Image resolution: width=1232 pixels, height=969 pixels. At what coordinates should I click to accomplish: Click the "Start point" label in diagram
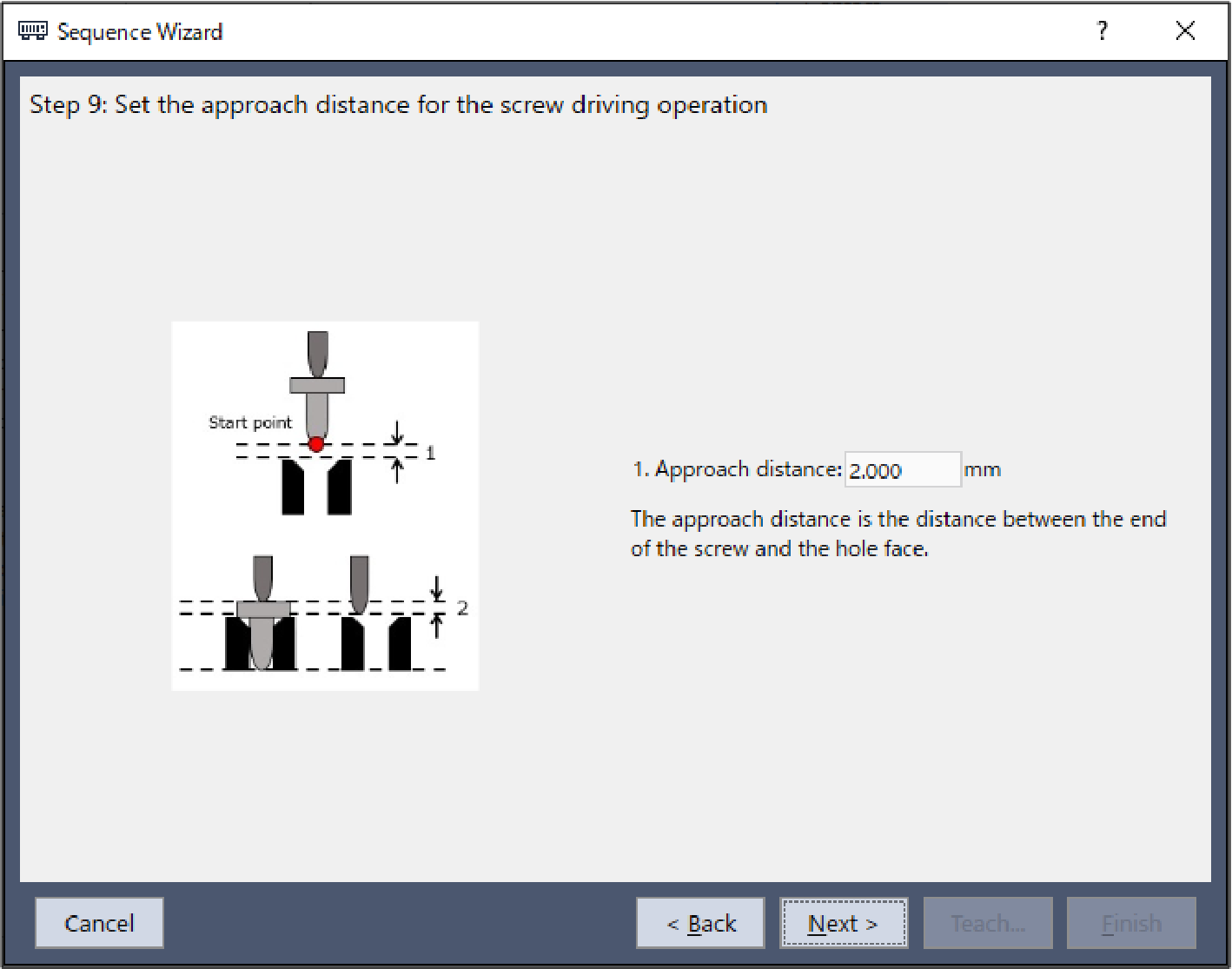(250, 422)
